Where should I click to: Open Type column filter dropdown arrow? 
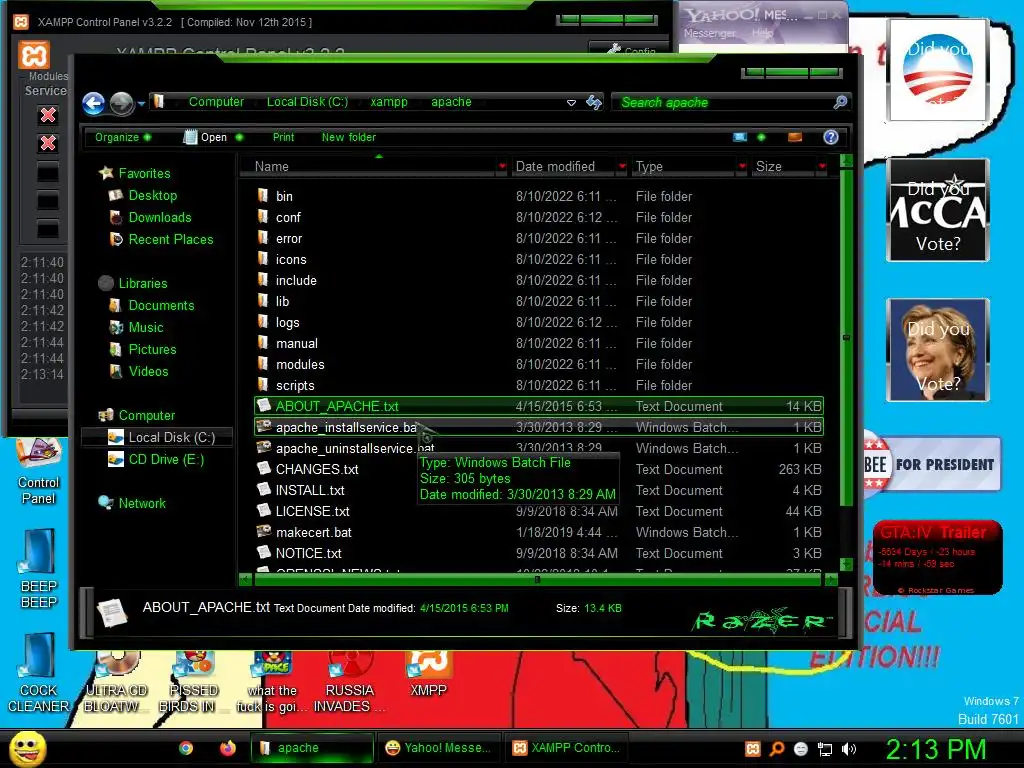743,167
